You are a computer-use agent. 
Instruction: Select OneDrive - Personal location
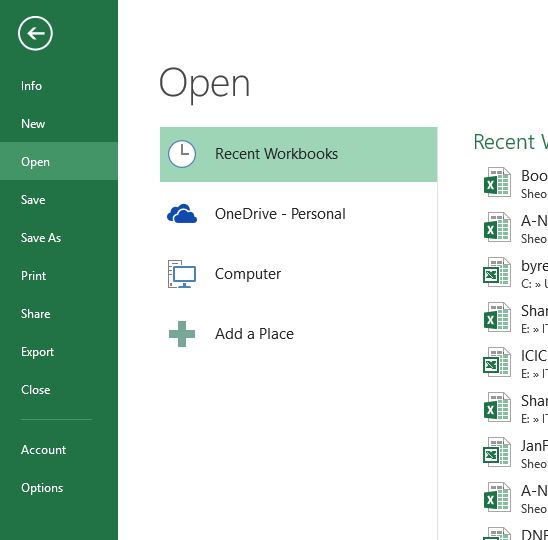[x=298, y=214]
